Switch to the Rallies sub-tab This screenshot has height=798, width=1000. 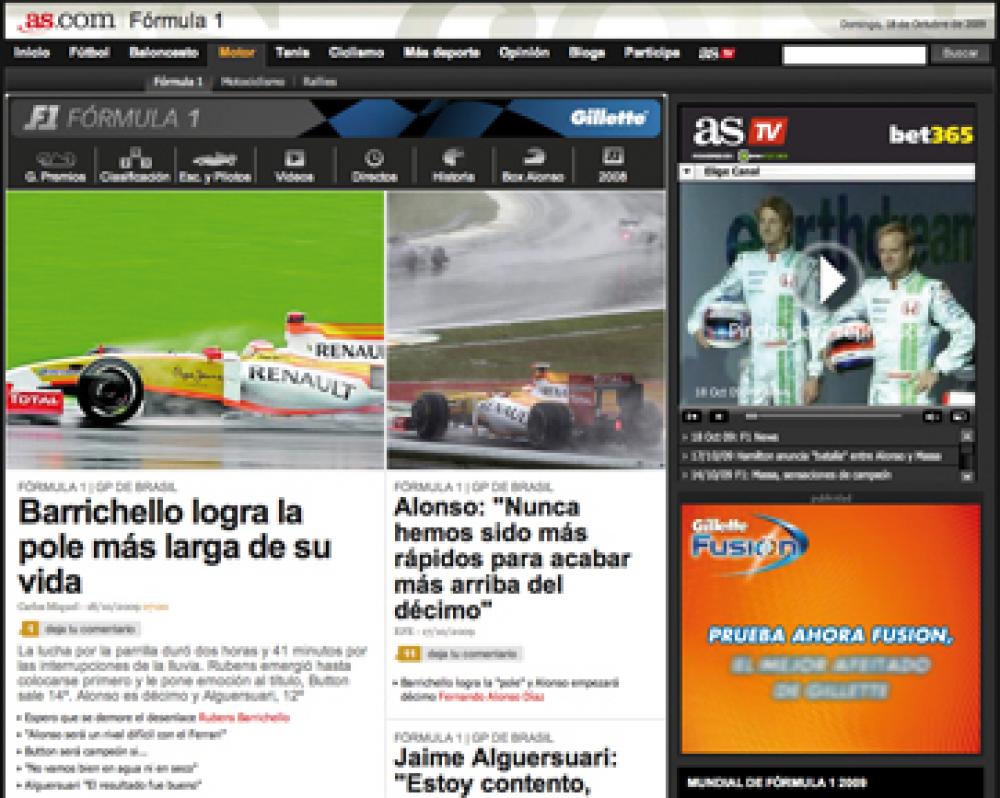pyautogui.click(x=320, y=82)
